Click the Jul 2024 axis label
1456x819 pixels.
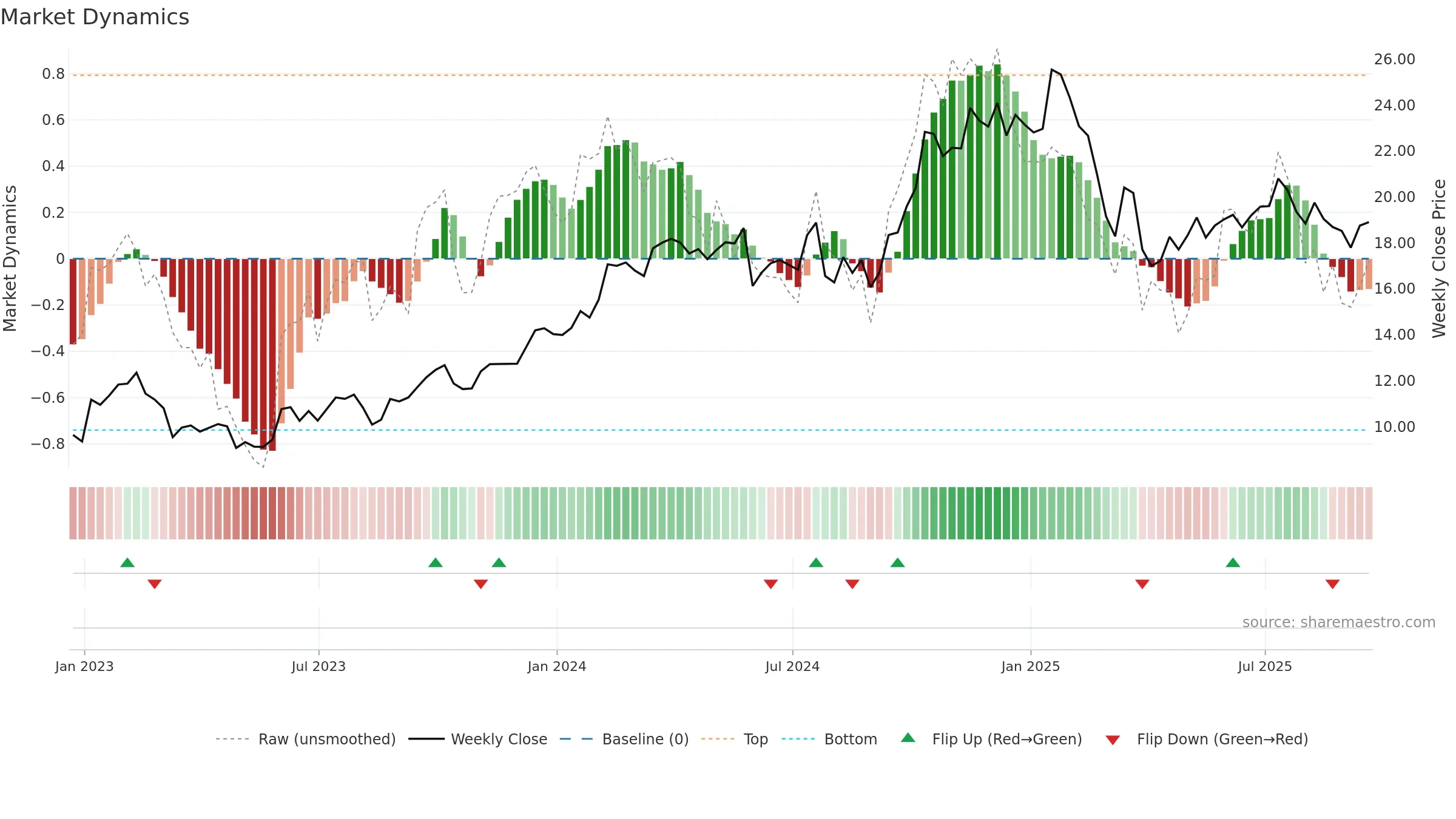792,666
